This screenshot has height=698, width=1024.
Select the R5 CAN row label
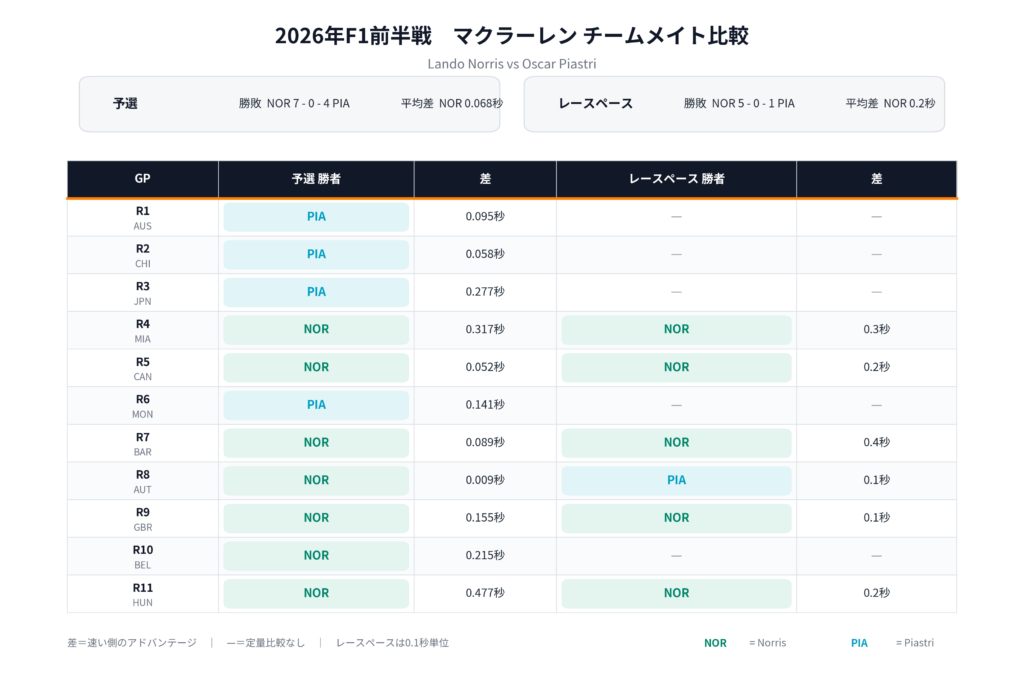[142, 369]
